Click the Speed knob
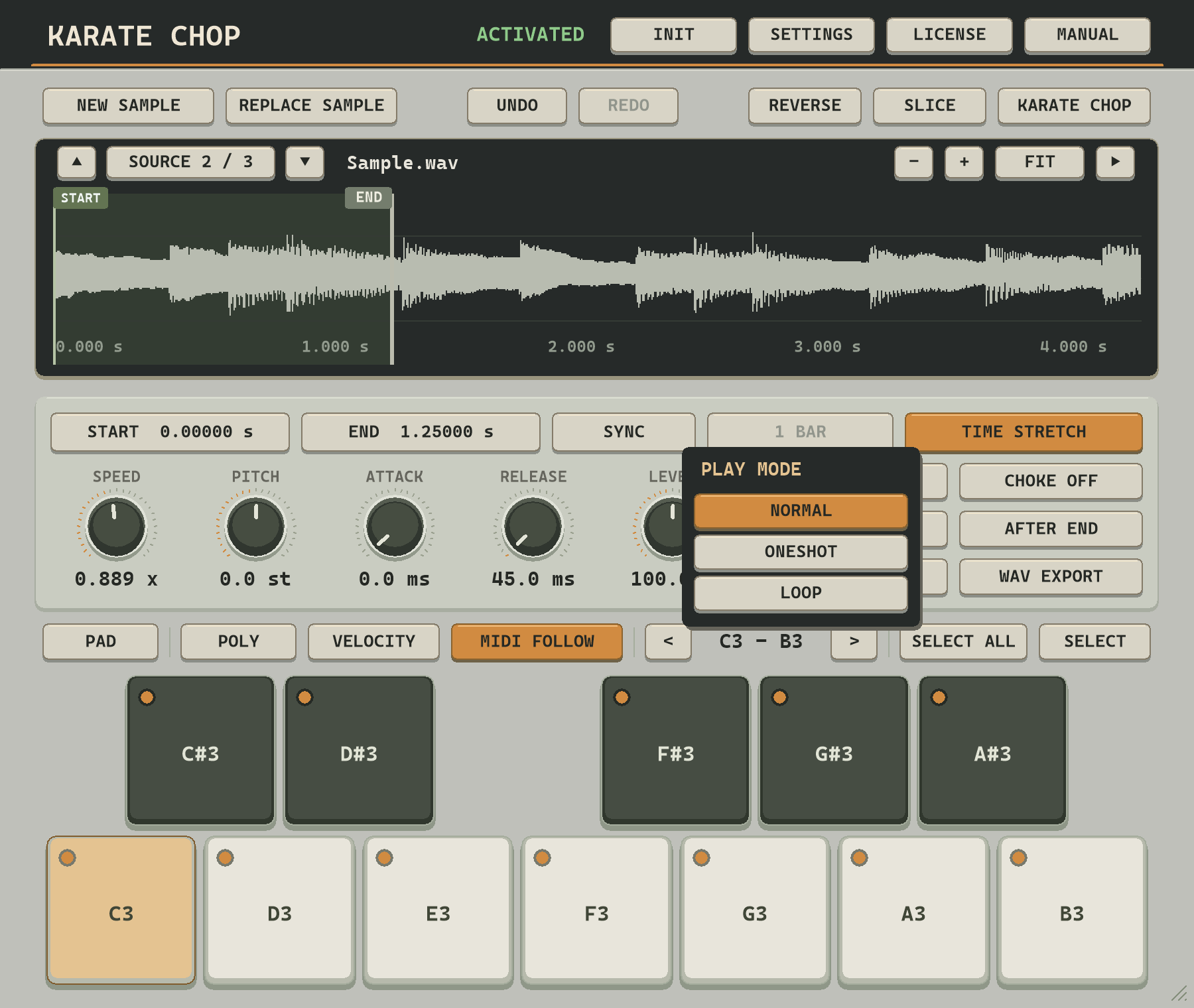1194x1008 pixels. pos(117,528)
